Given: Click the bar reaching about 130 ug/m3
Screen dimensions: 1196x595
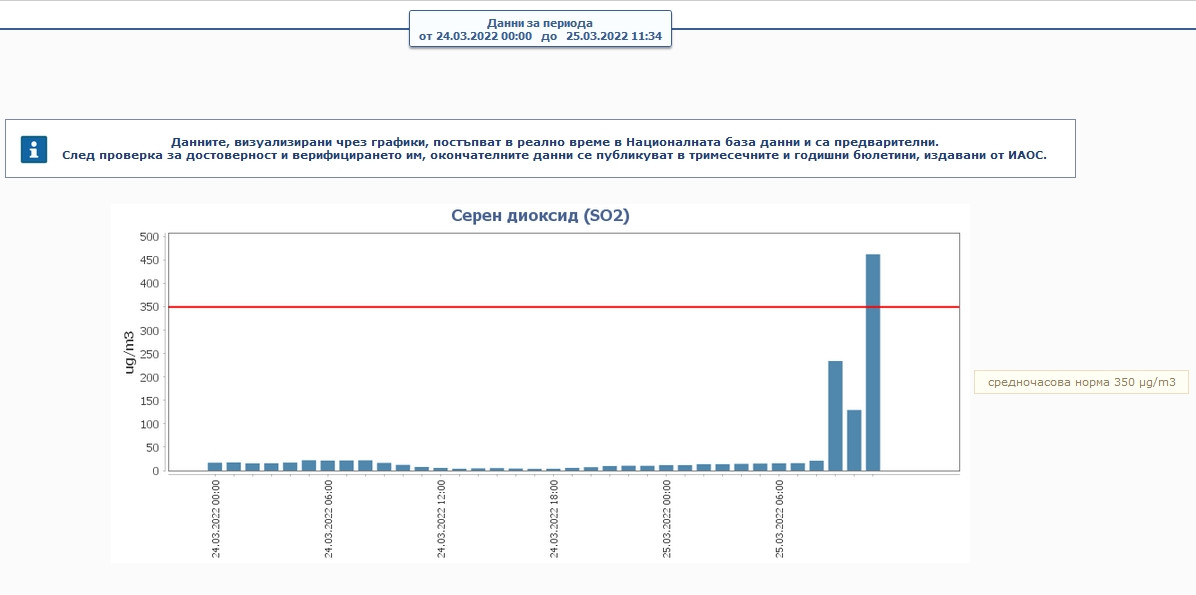Looking at the screenshot, I should coord(854,440).
